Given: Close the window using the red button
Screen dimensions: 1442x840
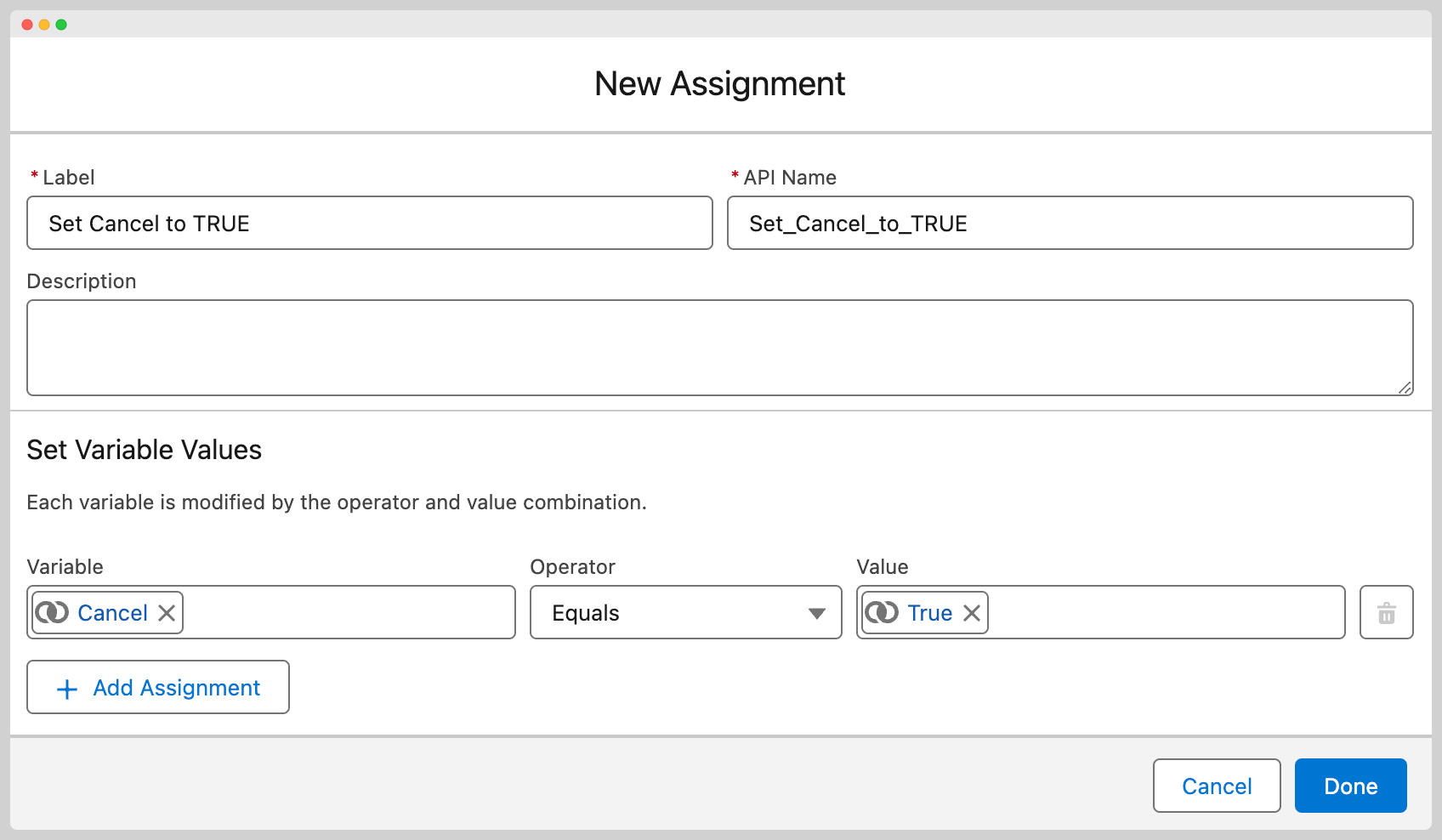Looking at the screenshot, I should click(27, 25).
